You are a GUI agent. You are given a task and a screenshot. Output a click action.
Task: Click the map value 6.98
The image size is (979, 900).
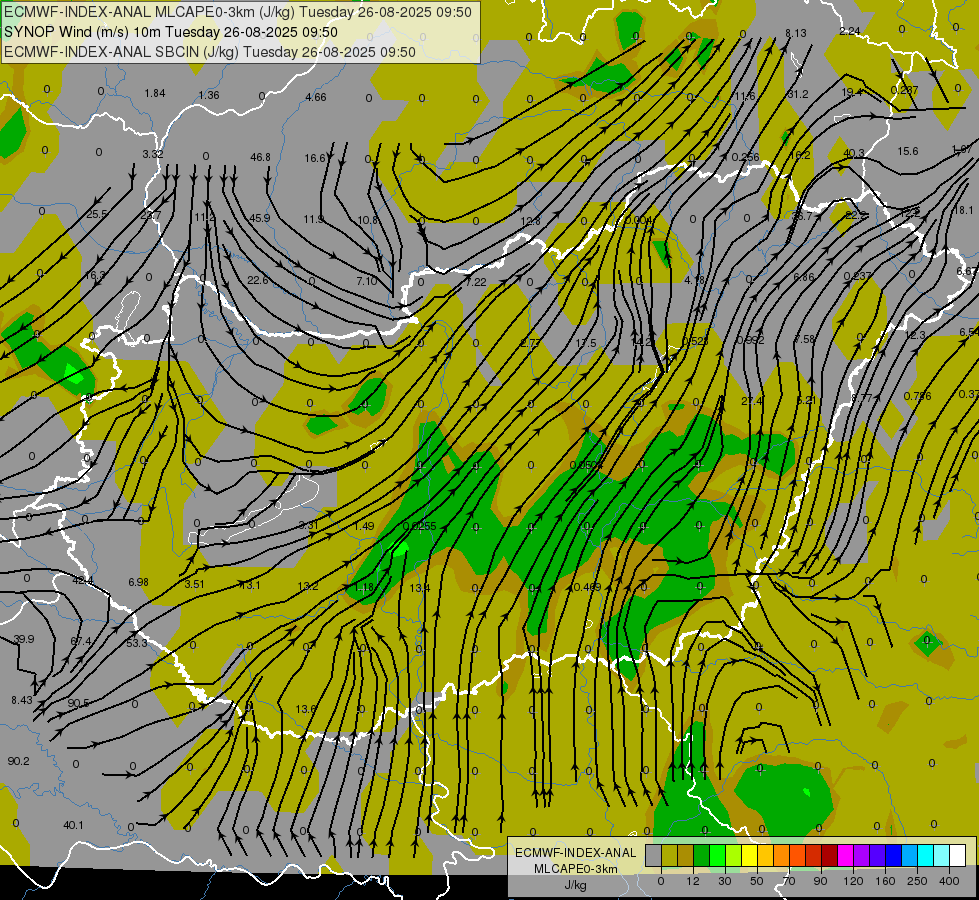(139, 582)
